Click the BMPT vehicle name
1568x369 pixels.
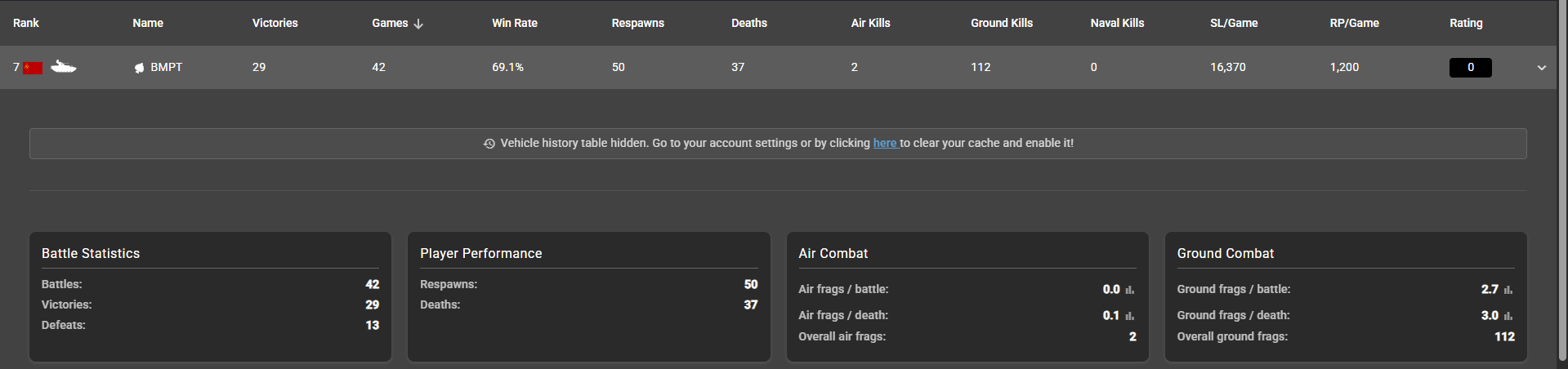click(x=167, y=67)
